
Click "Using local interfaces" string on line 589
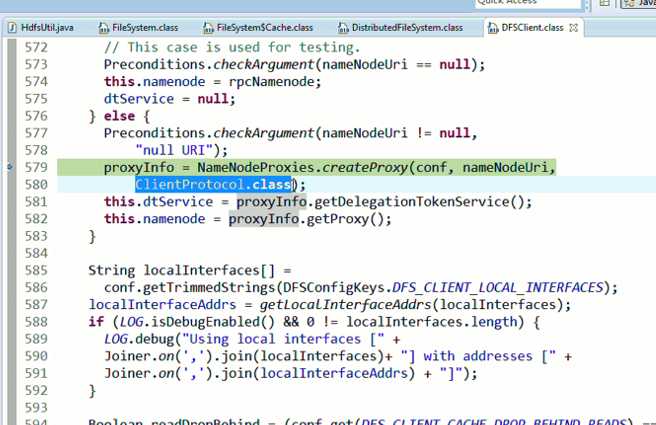(x=284, y=339)
